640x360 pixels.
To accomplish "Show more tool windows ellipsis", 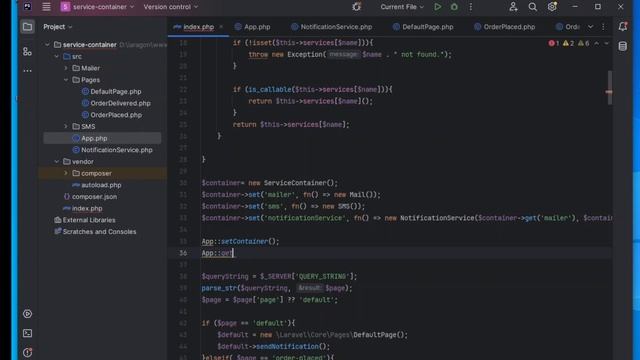I will [x=27, y=71].
